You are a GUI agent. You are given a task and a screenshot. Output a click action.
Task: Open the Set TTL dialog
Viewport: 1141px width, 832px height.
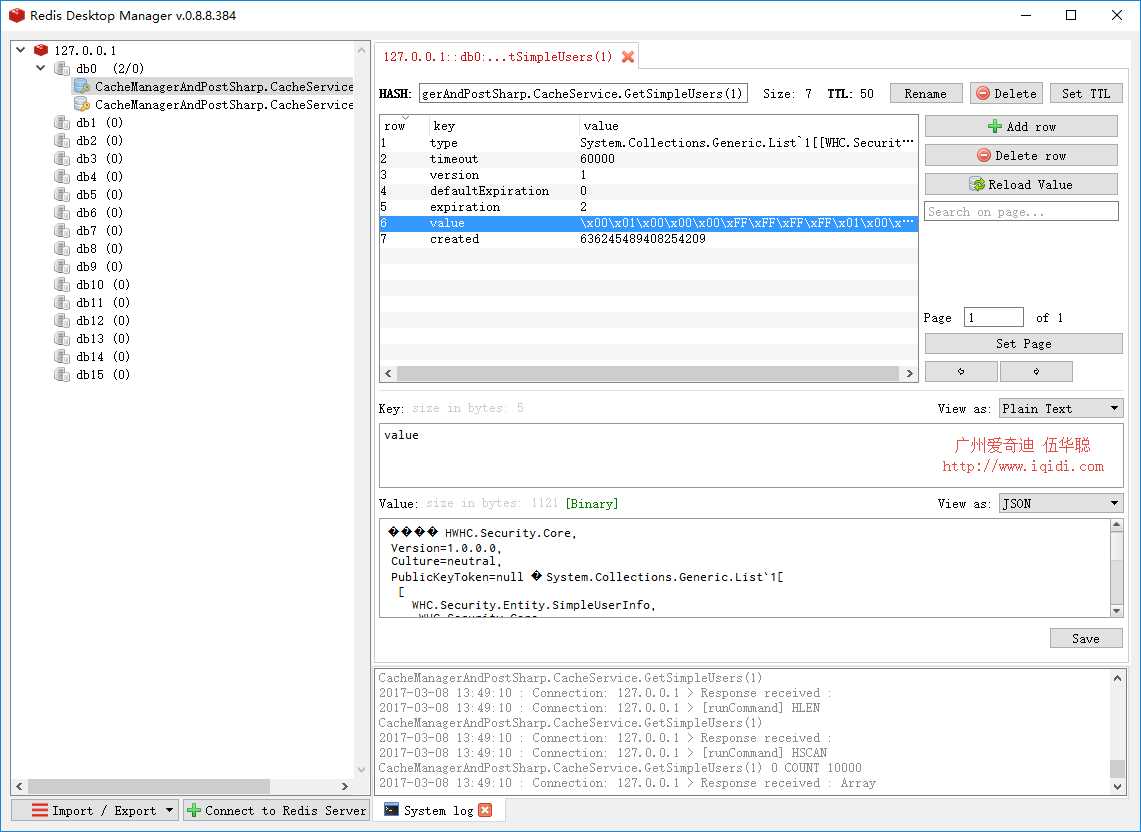tap(1086, 94)
